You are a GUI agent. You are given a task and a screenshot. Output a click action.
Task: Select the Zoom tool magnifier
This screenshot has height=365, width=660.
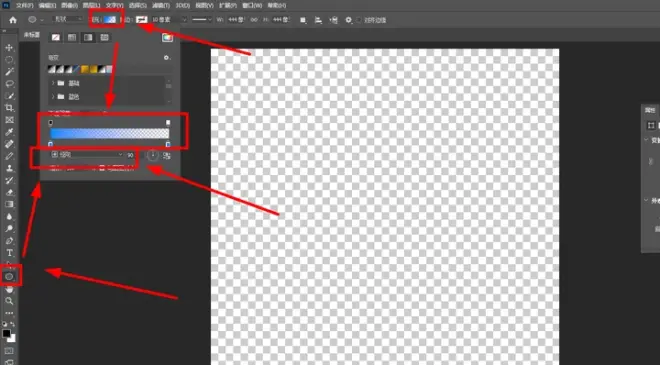9,301
